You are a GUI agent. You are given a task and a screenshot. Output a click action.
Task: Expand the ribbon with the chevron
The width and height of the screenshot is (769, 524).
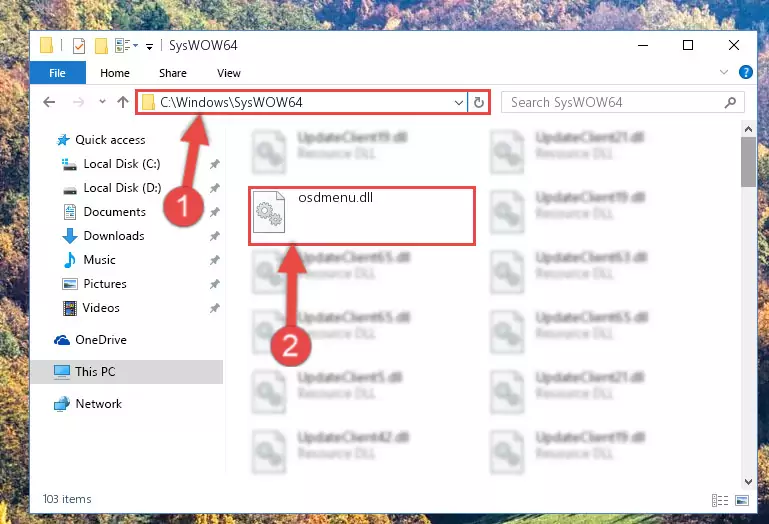click(x=723, y=72)
